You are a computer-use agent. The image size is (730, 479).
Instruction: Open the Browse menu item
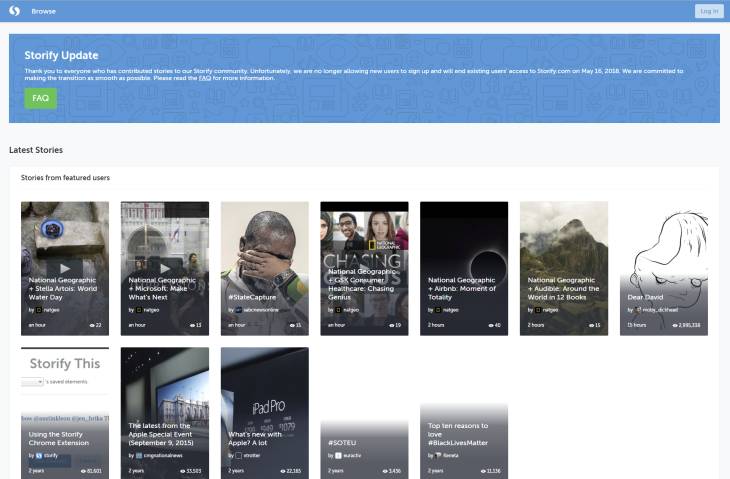coord(43,11)
